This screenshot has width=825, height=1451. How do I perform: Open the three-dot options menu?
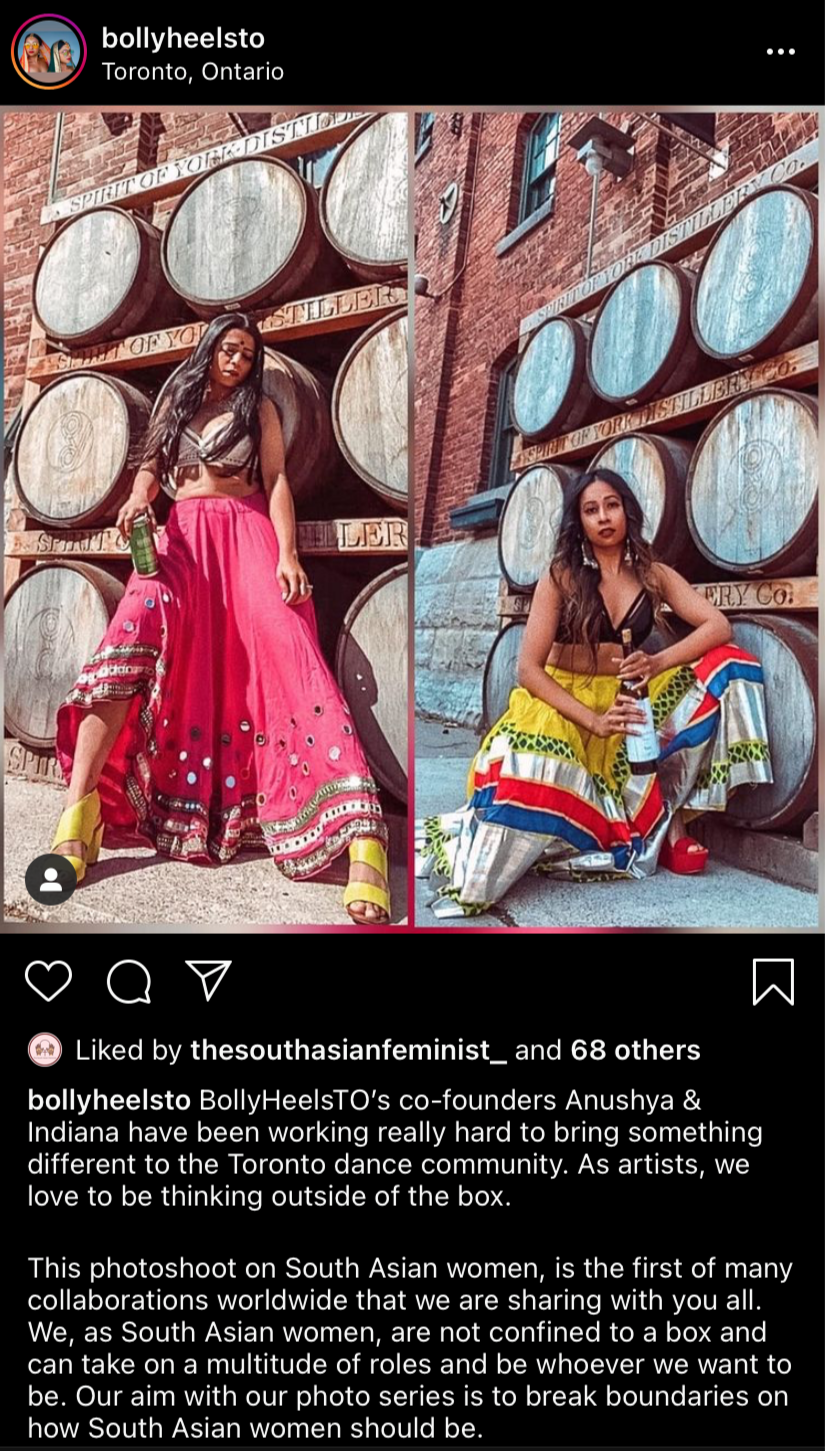tap(780, 52)
